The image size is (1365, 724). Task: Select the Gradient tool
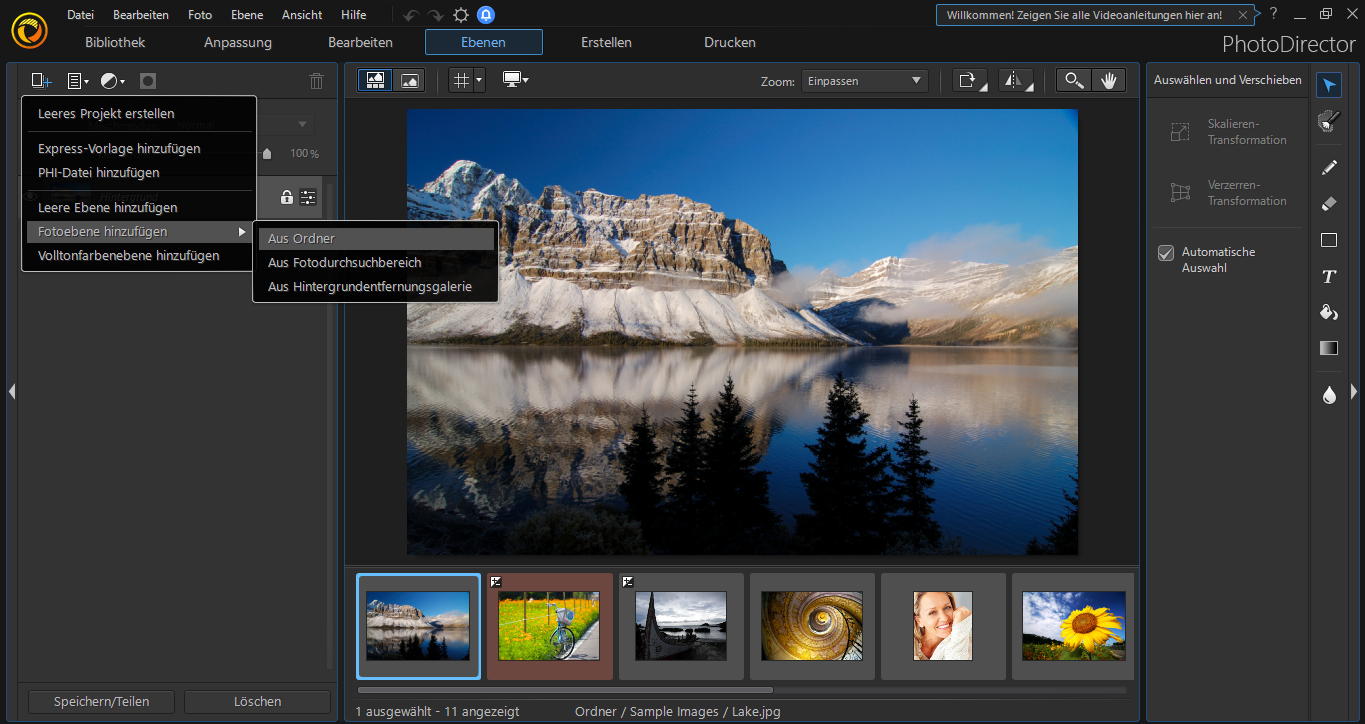1328,349
